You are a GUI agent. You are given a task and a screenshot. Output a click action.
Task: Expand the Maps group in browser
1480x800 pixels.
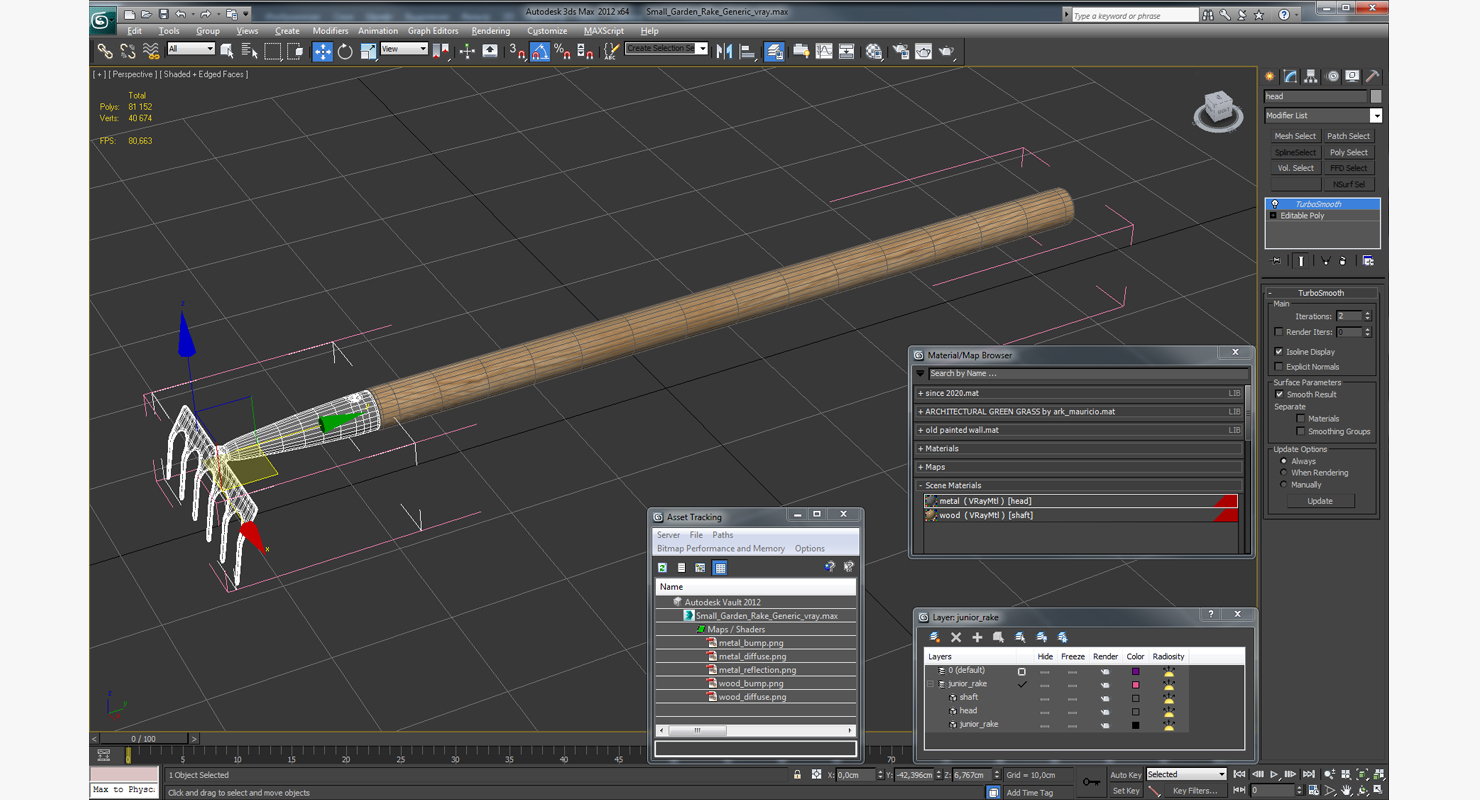1079,467
